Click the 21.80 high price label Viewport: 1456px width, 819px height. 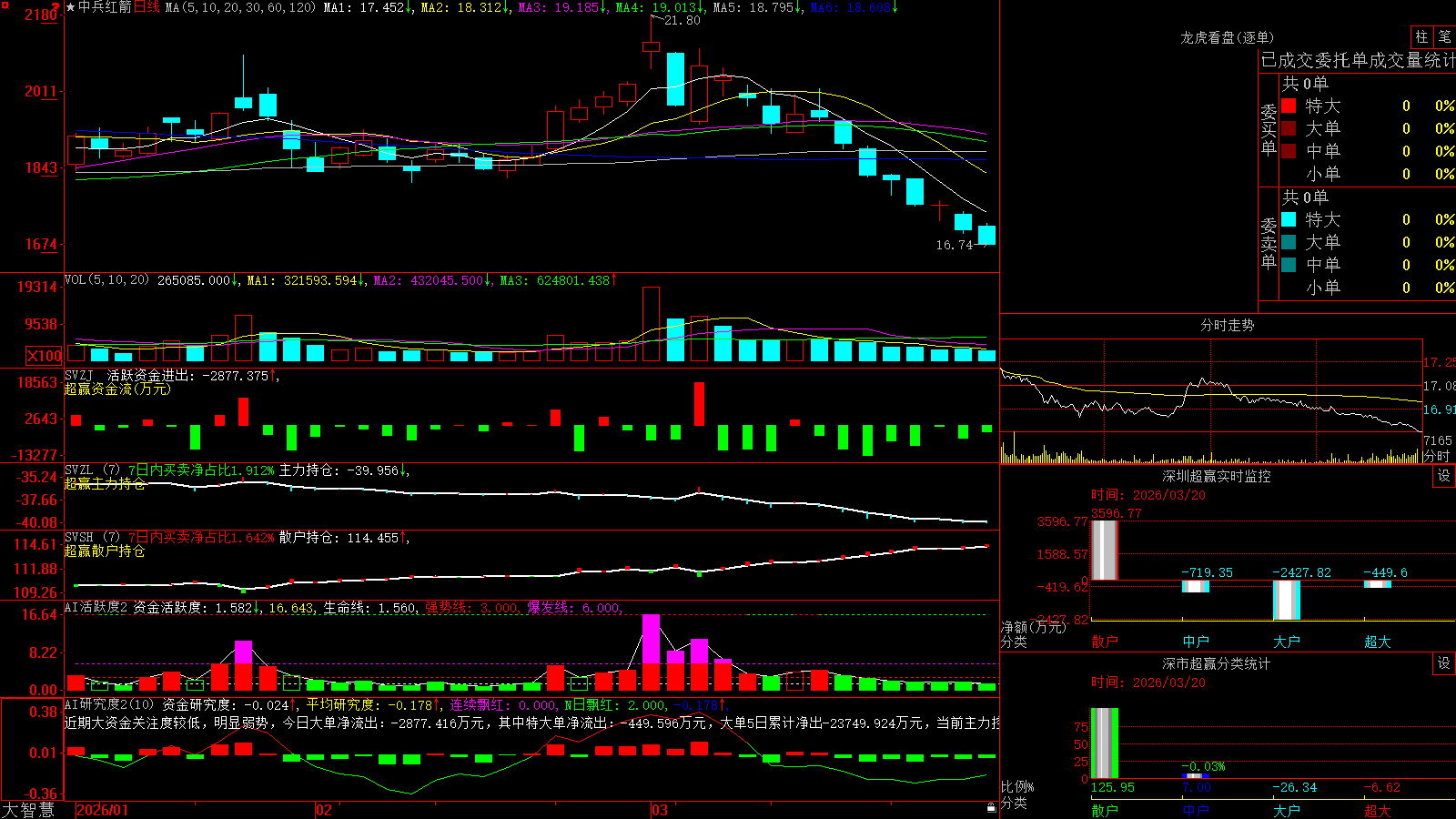682,20
